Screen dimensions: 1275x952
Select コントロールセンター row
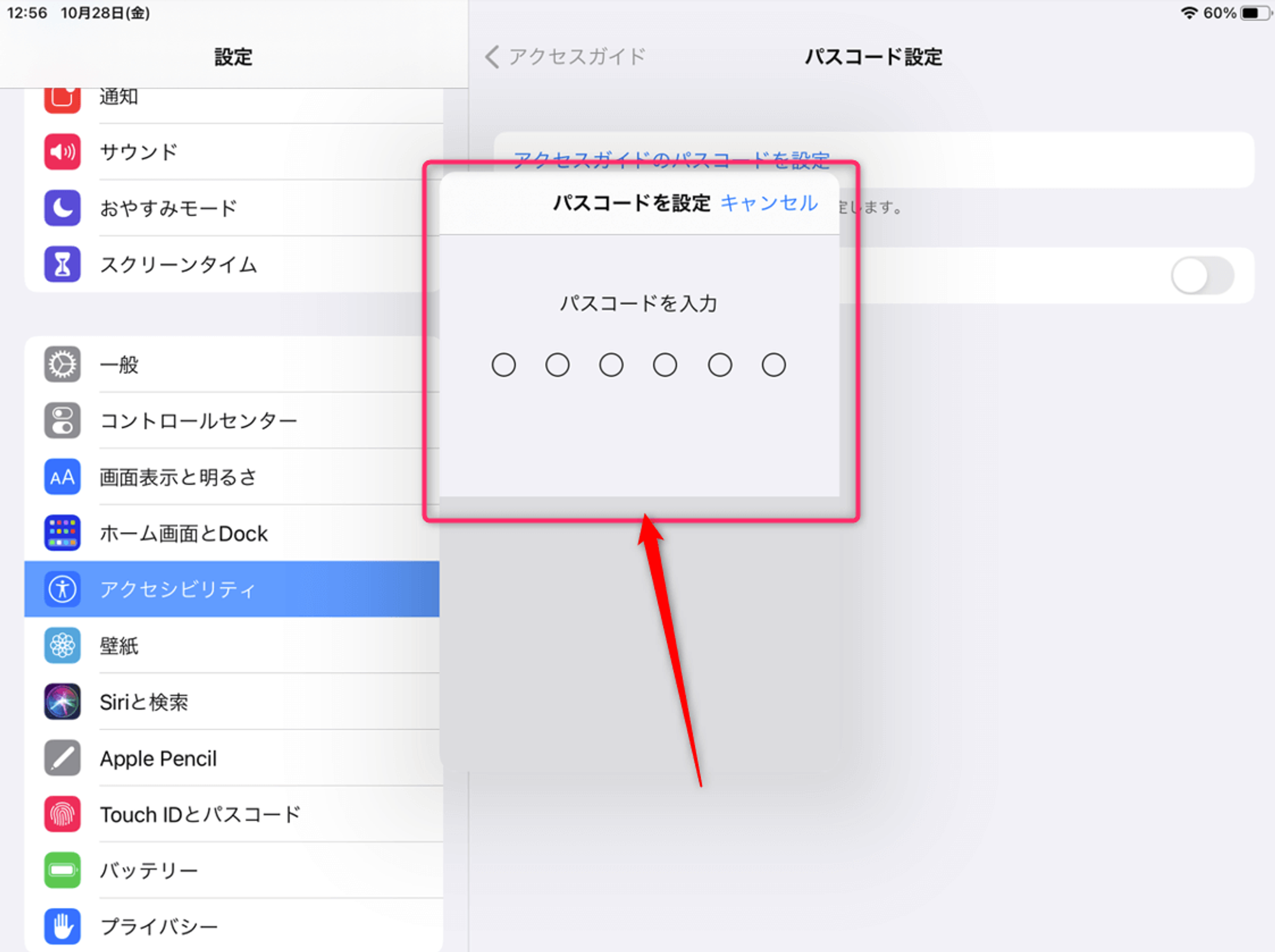click(232, 421)
